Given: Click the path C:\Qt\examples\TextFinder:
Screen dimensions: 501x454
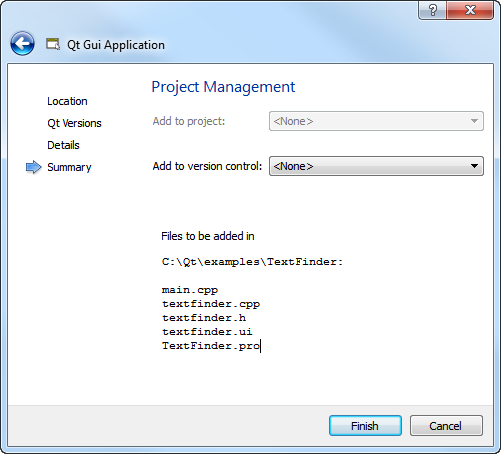Looking at the screenshot, I should click(x=252, y=262).
